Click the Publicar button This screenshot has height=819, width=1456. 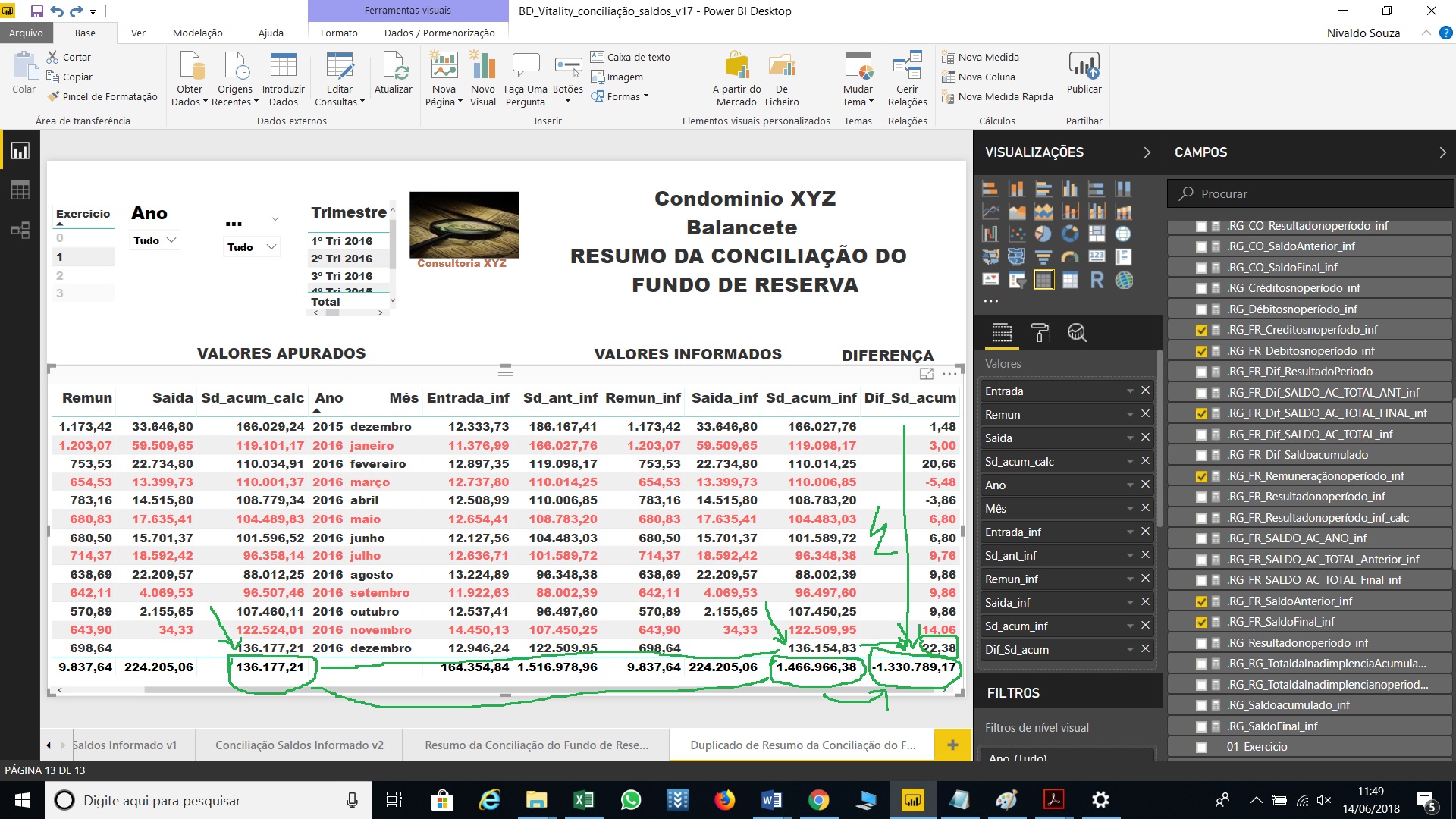[x=1084, y=74]
